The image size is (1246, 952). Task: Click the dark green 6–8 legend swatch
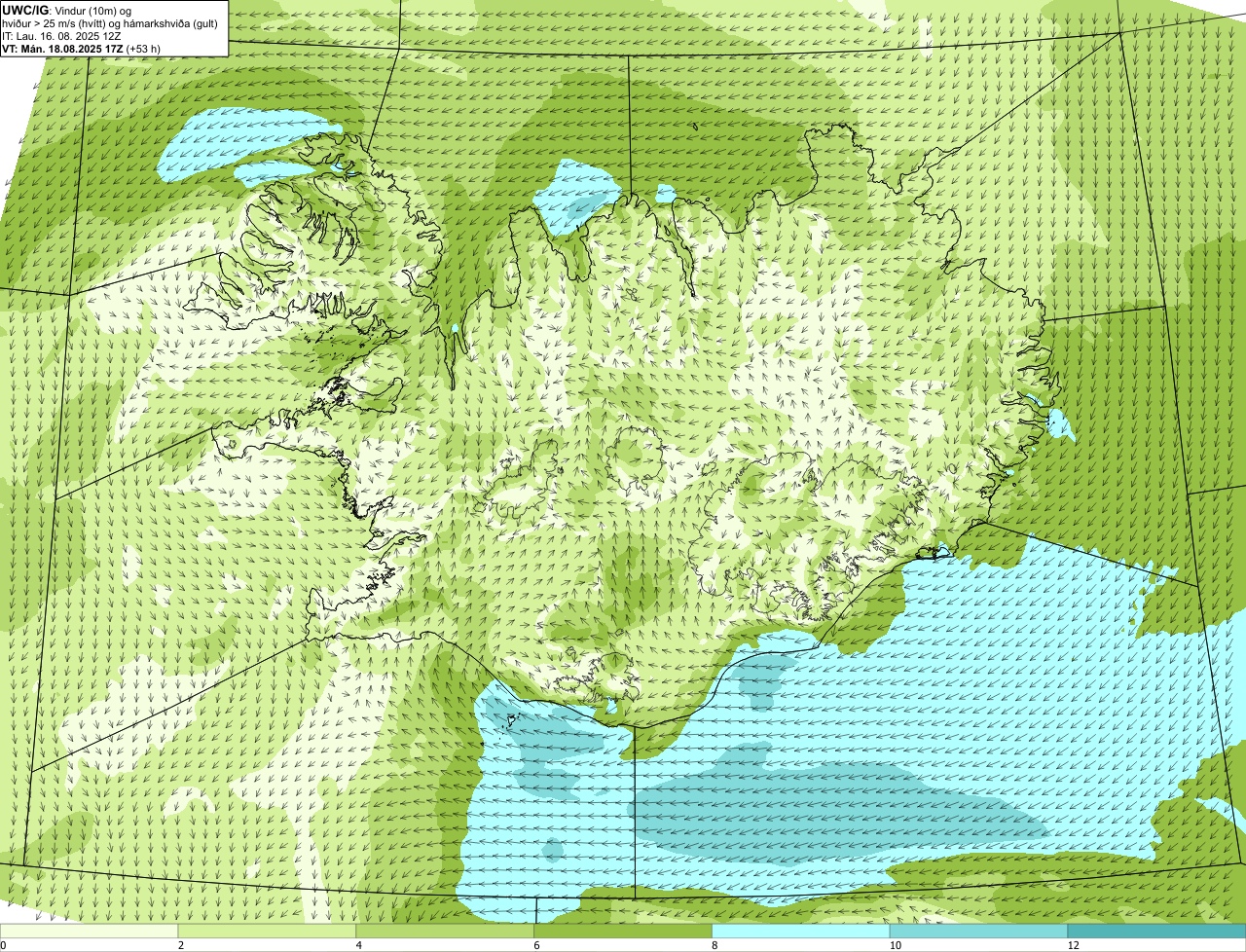[624, 932]
